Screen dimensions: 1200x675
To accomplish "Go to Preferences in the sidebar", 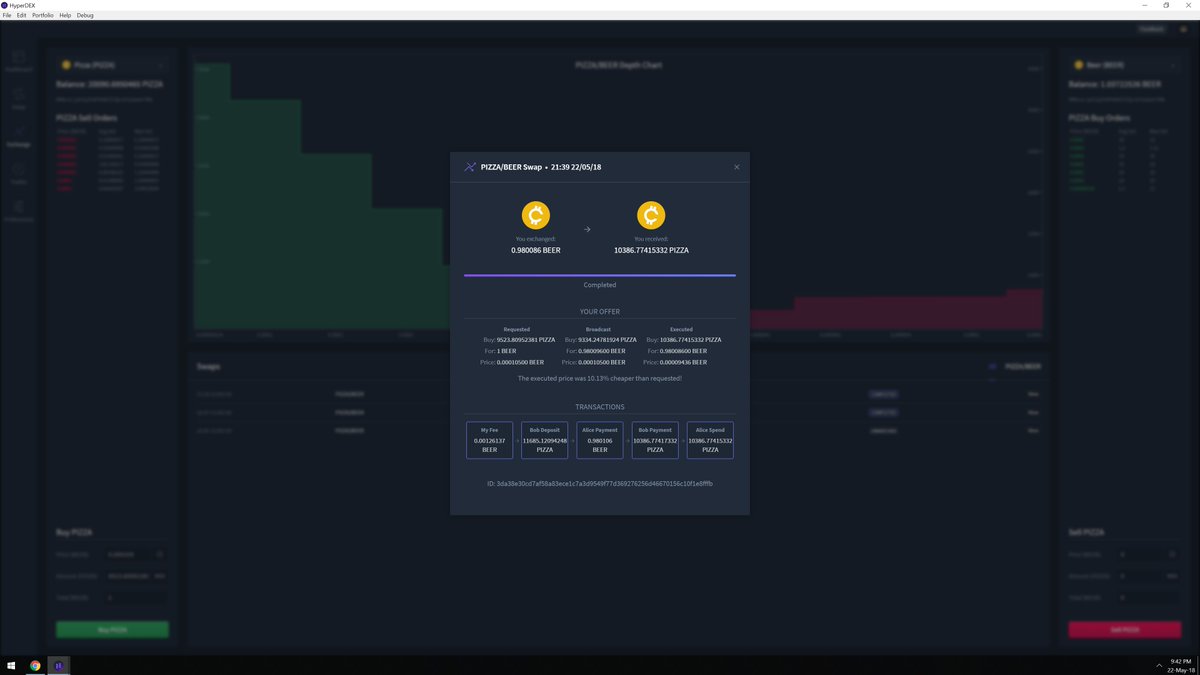I will point(19,210).
